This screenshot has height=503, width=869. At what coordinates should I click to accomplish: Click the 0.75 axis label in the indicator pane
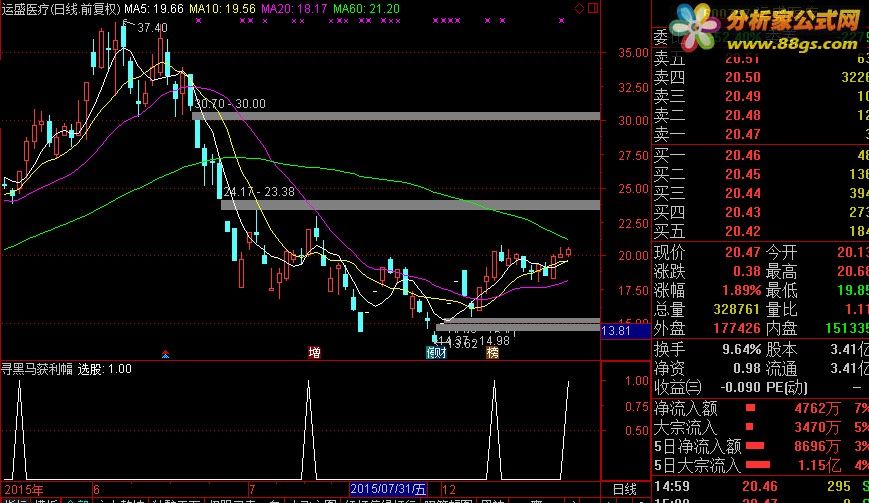click(636, 406)
